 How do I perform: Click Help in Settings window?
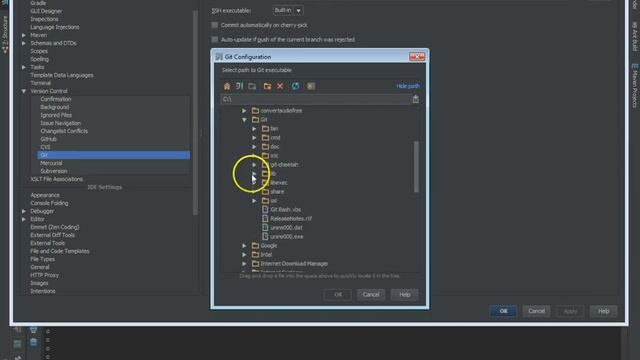point(603,311)
